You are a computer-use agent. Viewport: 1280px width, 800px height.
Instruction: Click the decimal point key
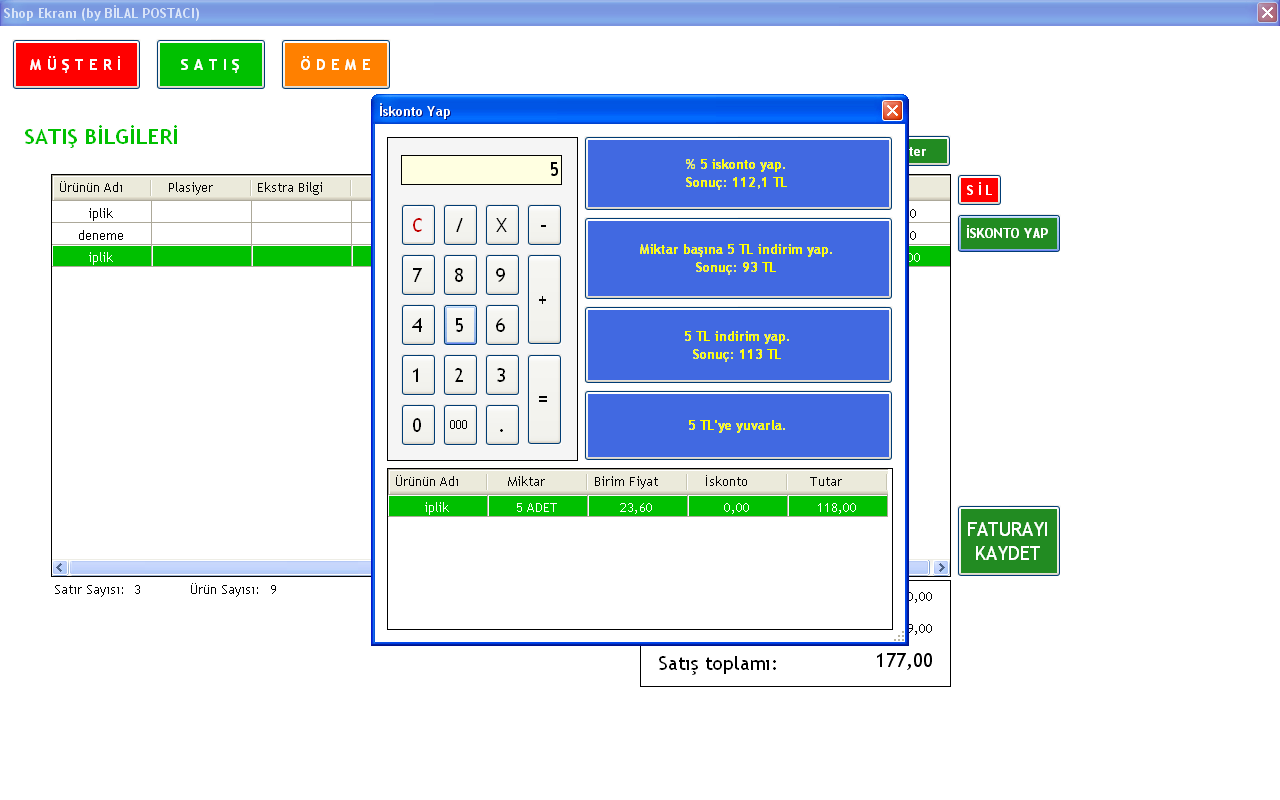pos(502,425)
